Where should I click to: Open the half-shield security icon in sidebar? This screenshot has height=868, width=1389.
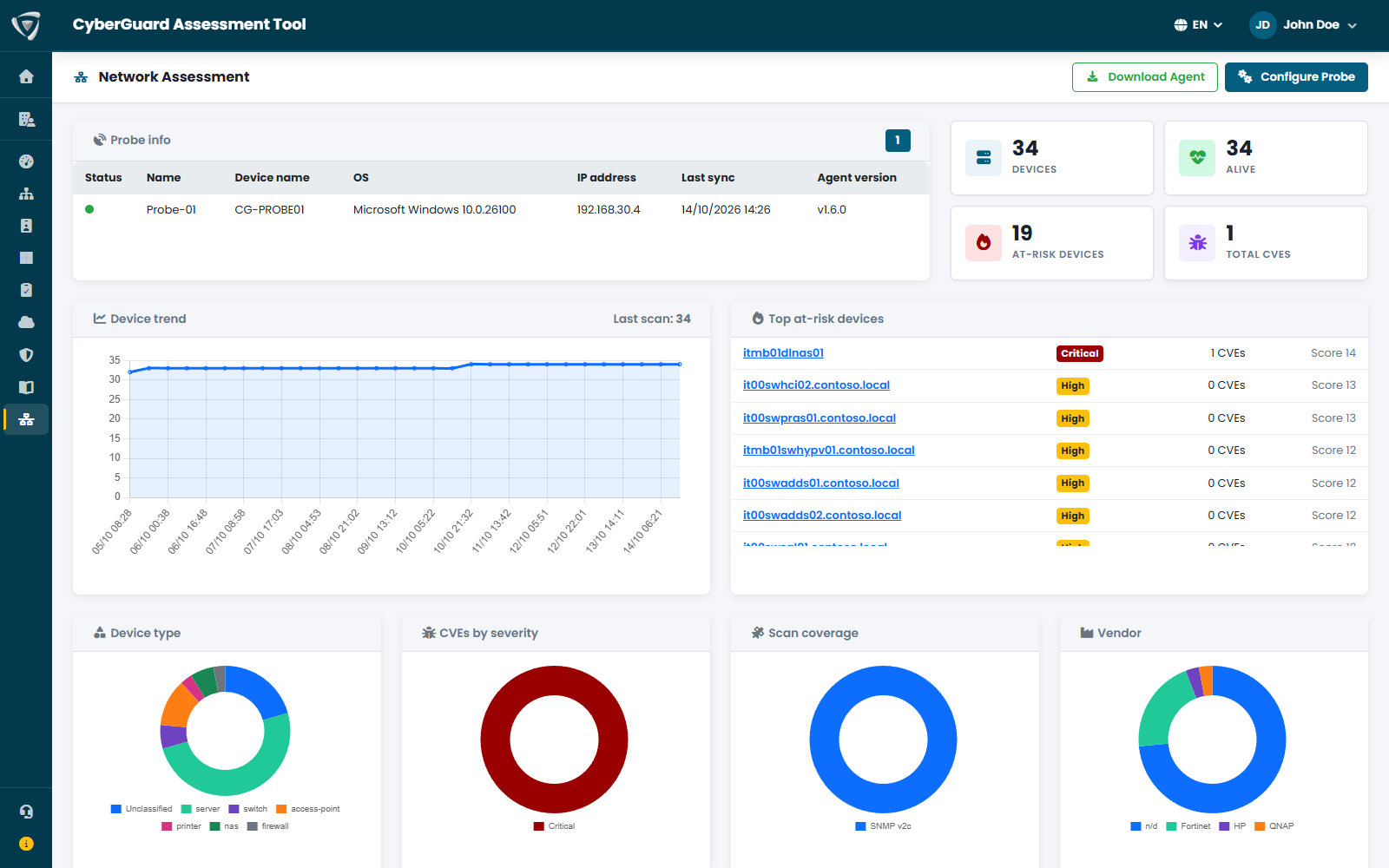coord(26,355)
